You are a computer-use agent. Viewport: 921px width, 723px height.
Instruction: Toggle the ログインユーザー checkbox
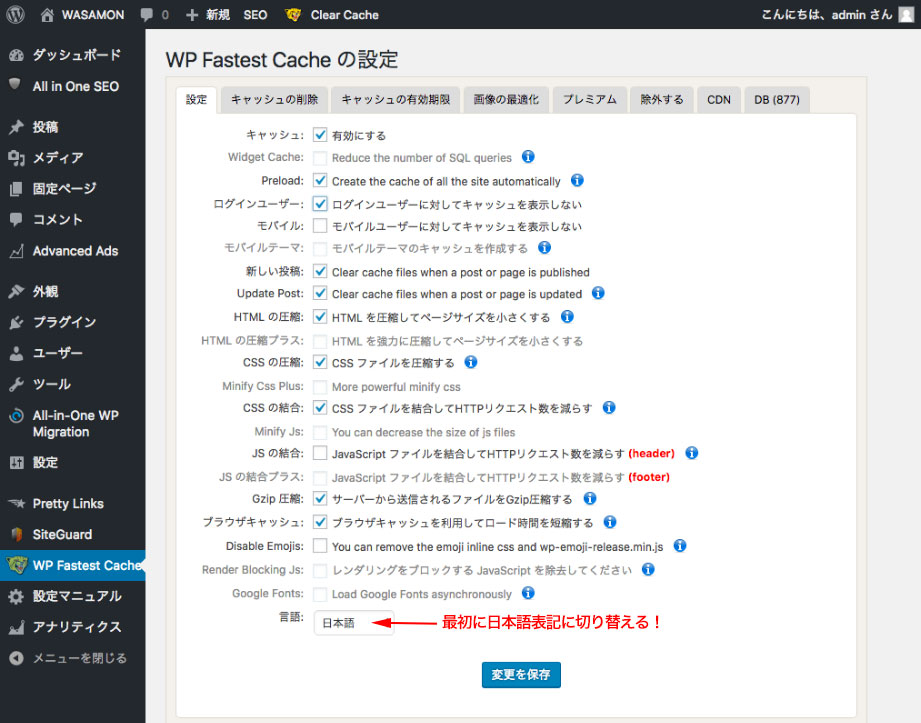tap(320, 204)
